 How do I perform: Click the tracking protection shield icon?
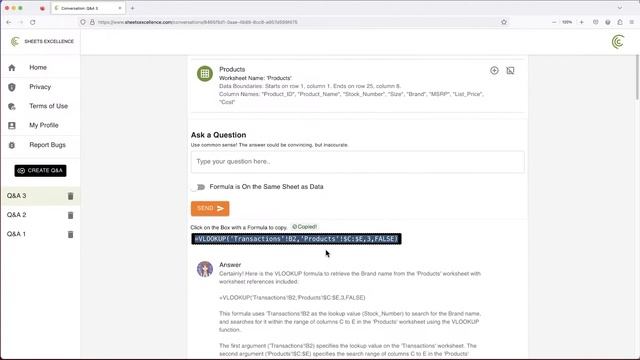click(83, 22)
